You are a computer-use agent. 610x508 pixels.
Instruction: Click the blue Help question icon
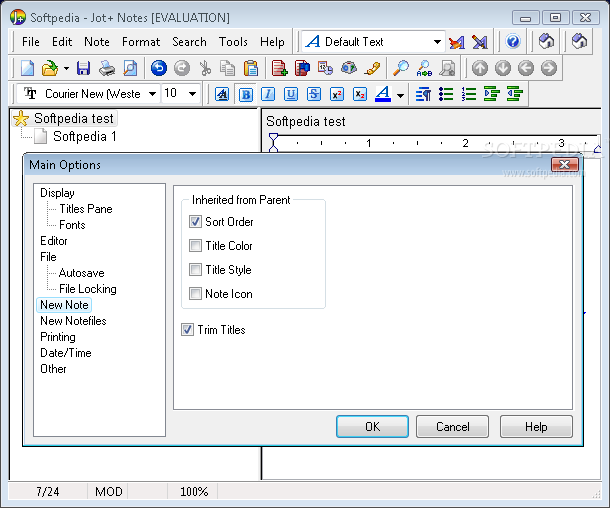click(x=513, y=41)
